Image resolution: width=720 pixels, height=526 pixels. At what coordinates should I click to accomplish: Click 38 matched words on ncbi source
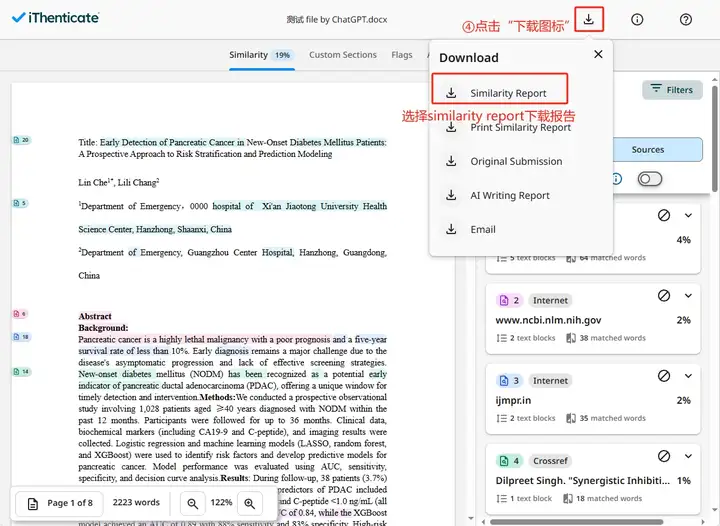[606, 338]
